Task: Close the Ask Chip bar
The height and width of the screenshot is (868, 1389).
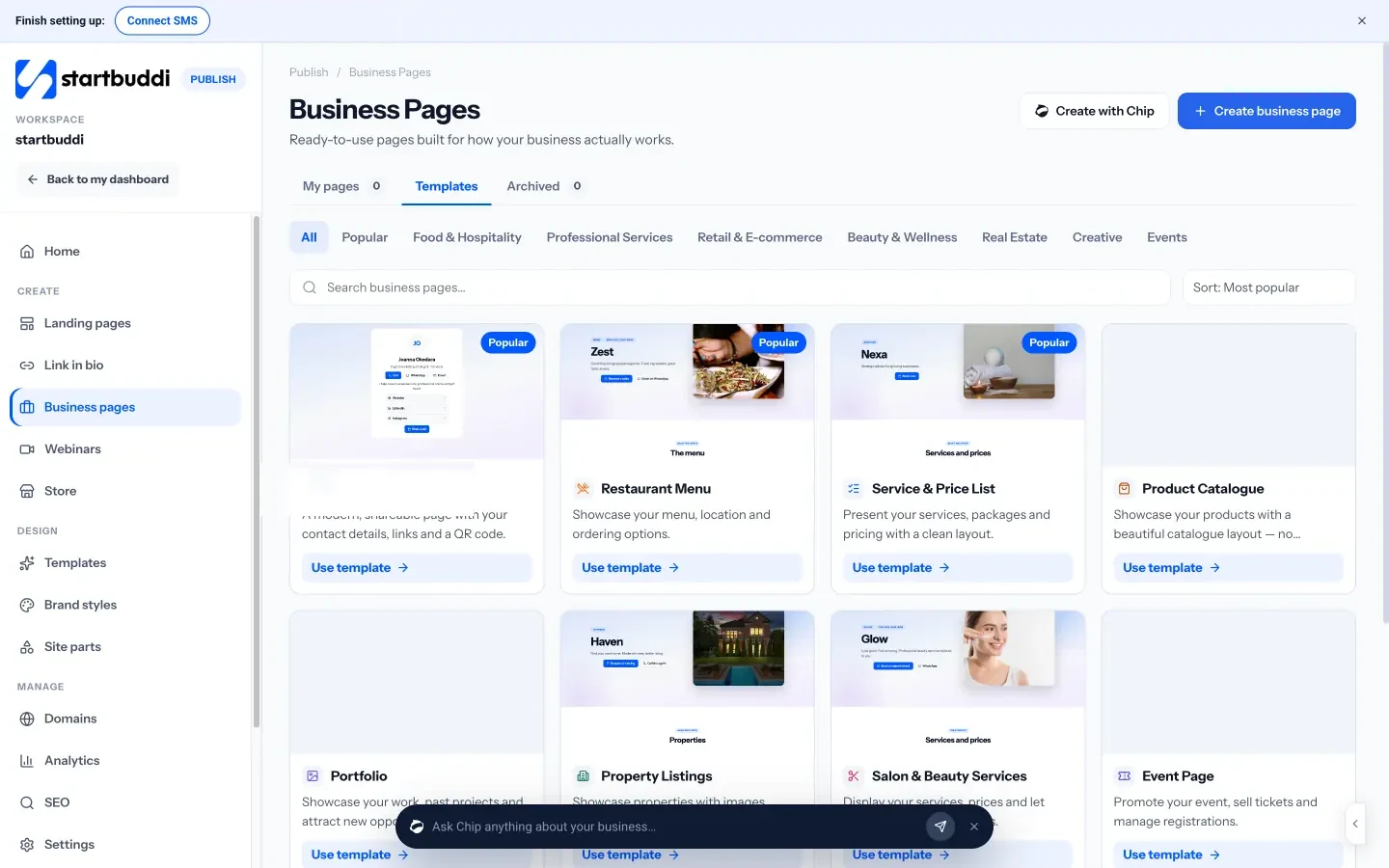Action: click(974, 827)
